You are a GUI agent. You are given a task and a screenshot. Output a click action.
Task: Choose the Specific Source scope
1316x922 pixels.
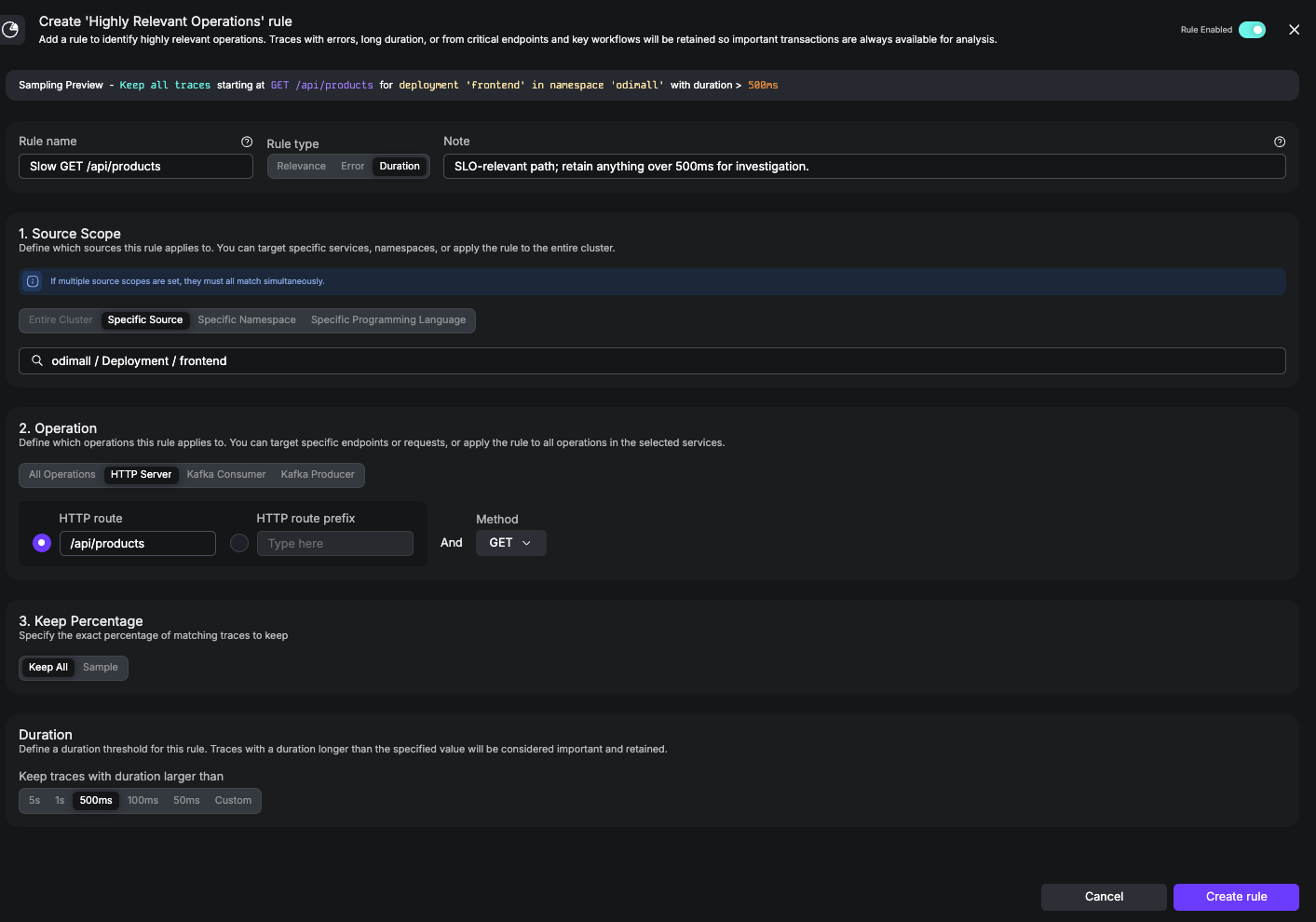tap(145, 320)
